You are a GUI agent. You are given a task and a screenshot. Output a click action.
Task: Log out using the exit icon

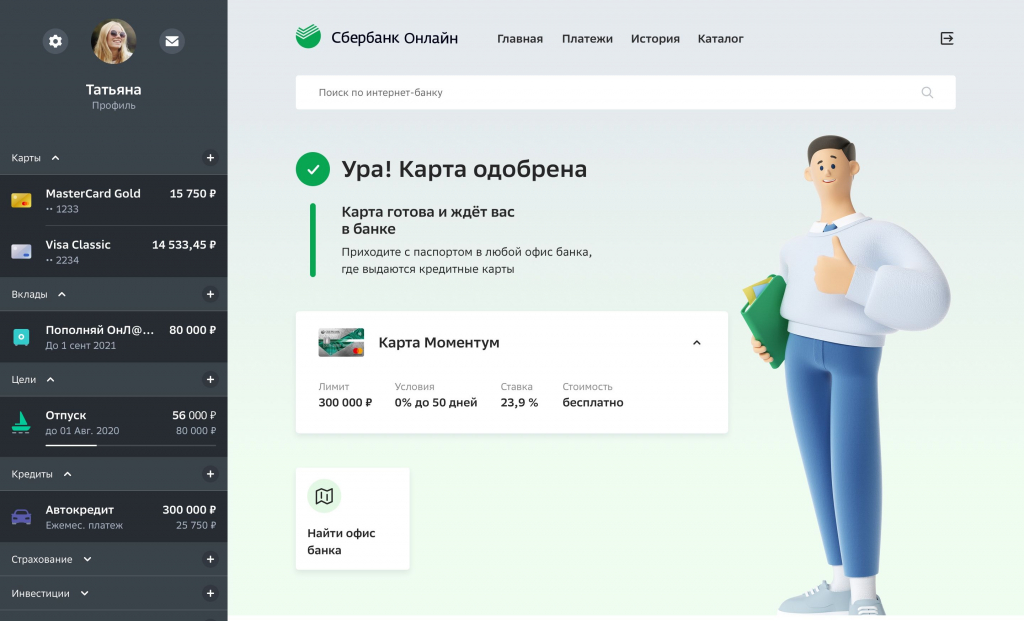(x=947, y=39)
